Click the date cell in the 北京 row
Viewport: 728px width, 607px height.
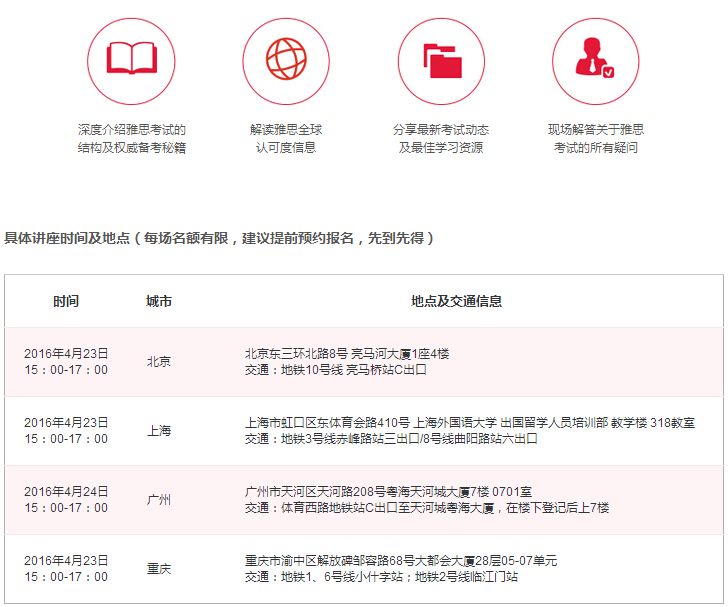coord(66,362)
